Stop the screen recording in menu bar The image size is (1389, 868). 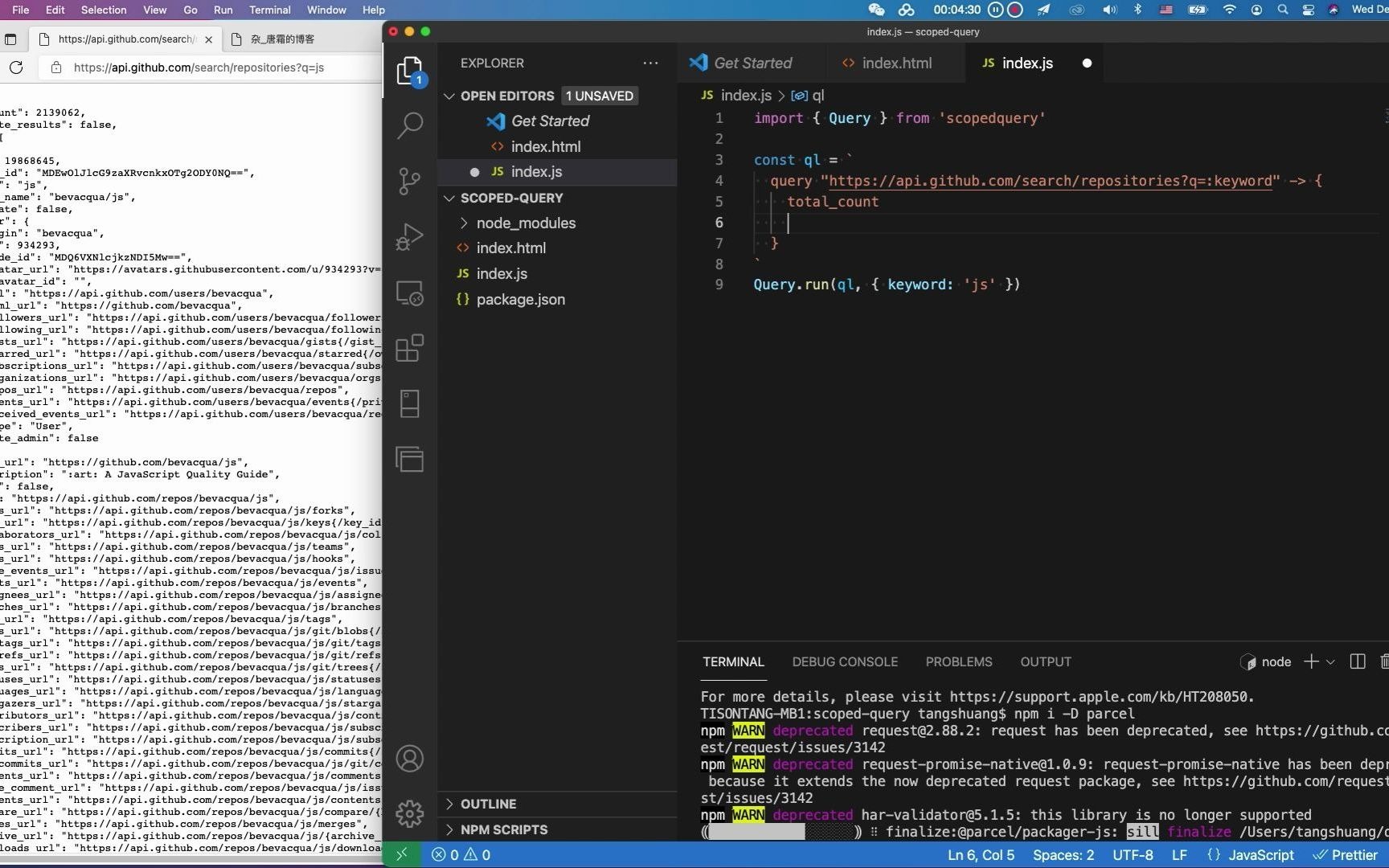click(1015, 10)
